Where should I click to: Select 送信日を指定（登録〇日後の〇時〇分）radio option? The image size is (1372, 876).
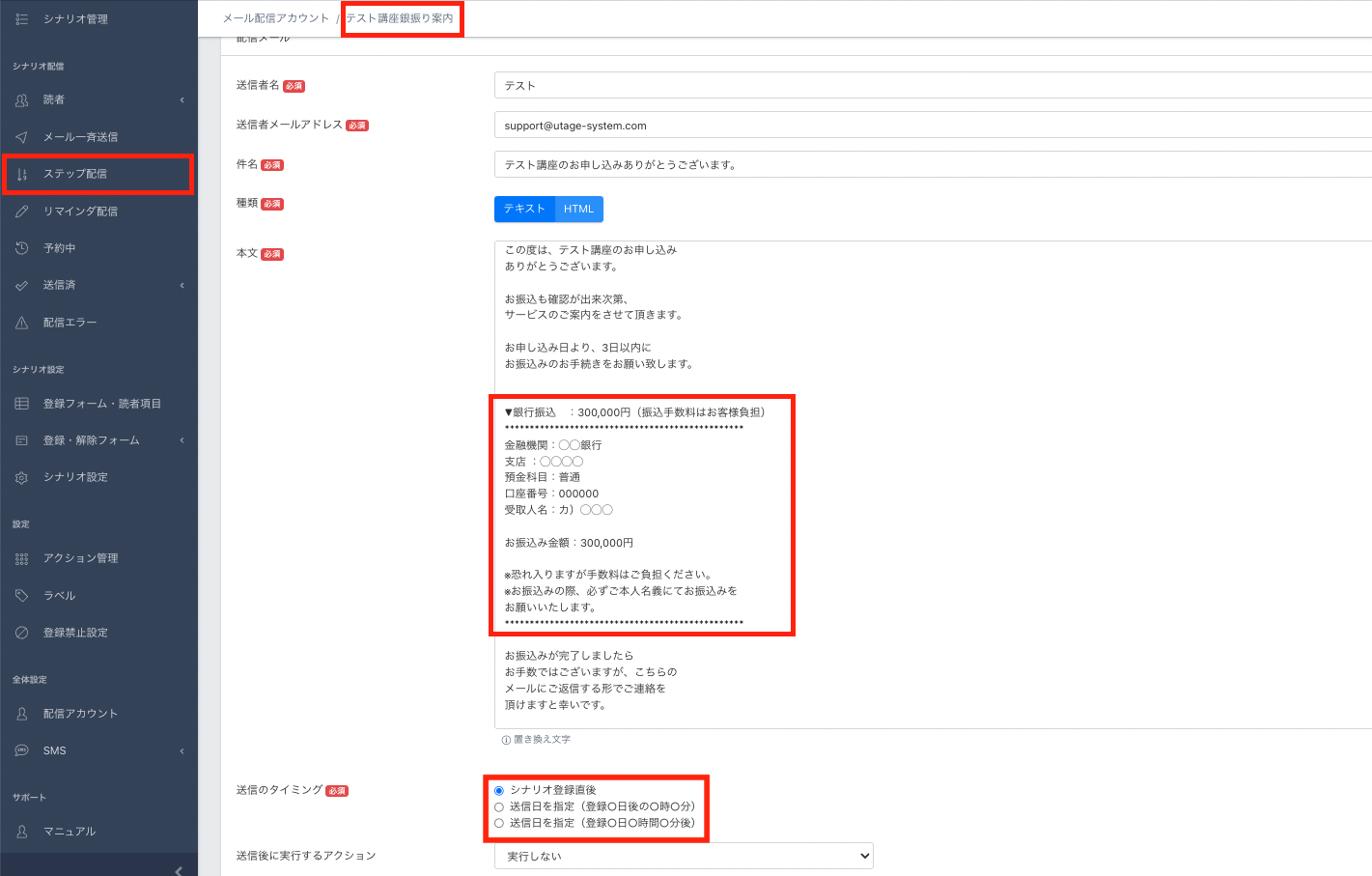point(499,806)
